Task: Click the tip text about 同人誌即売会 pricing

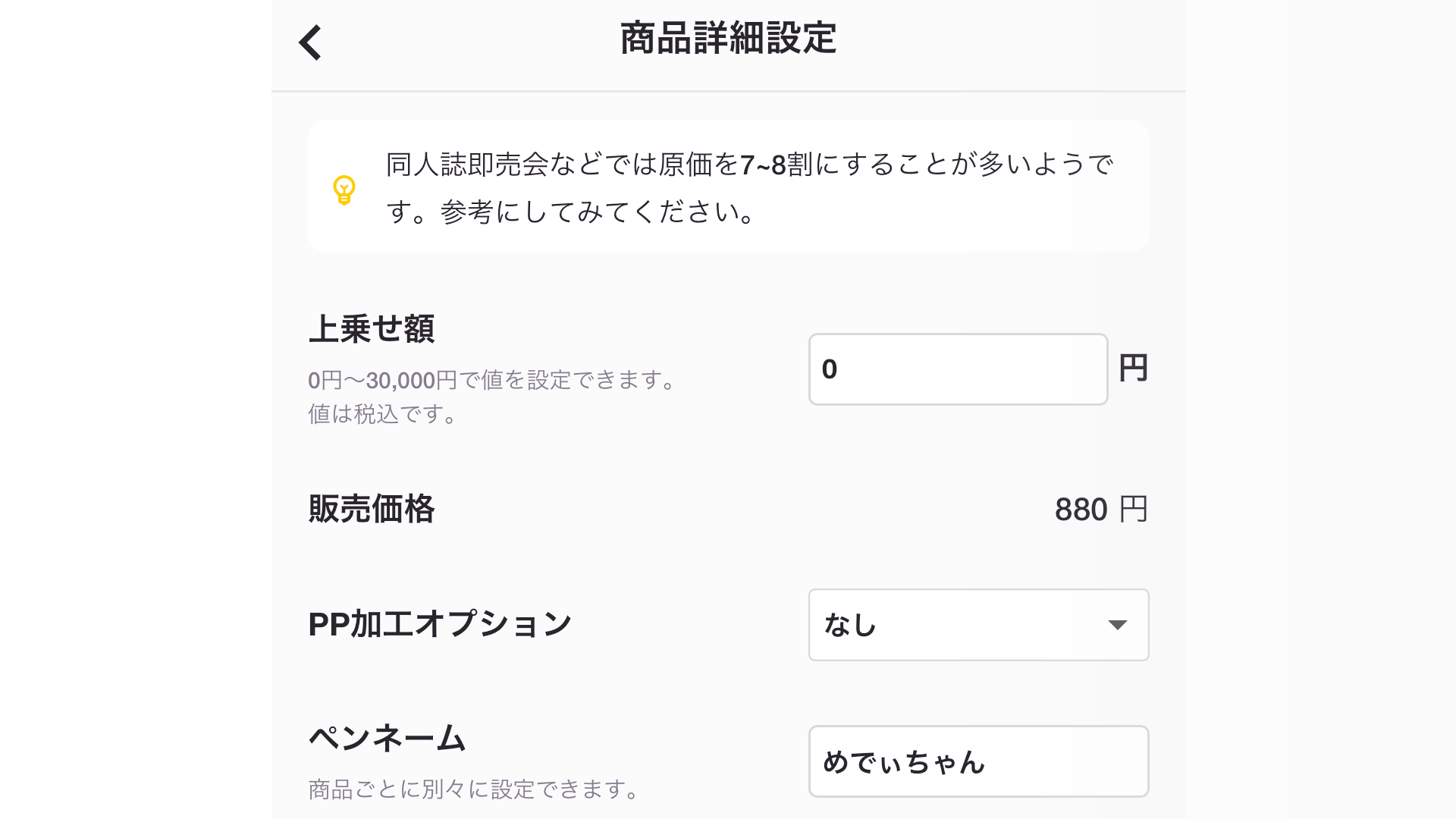Action: tap(749, 165)
